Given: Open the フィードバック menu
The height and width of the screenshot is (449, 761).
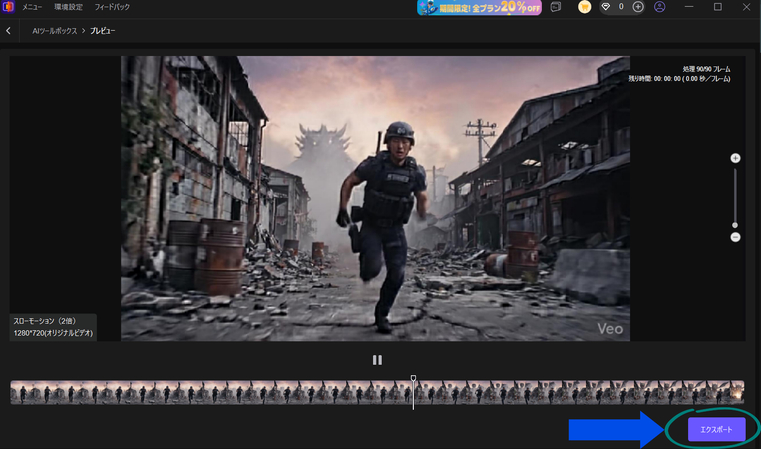Looking at the screenshot, I should coord(112,7).
